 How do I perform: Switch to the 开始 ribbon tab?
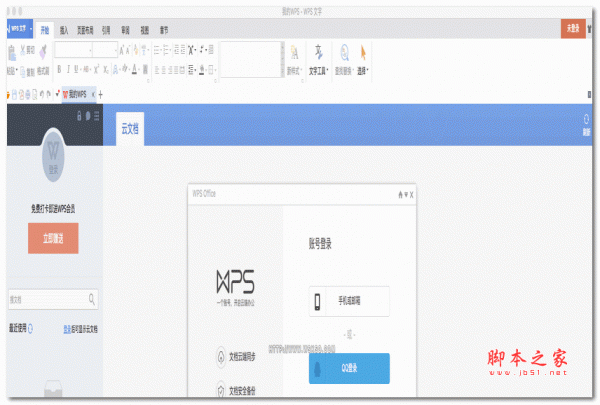pos(45,30)
